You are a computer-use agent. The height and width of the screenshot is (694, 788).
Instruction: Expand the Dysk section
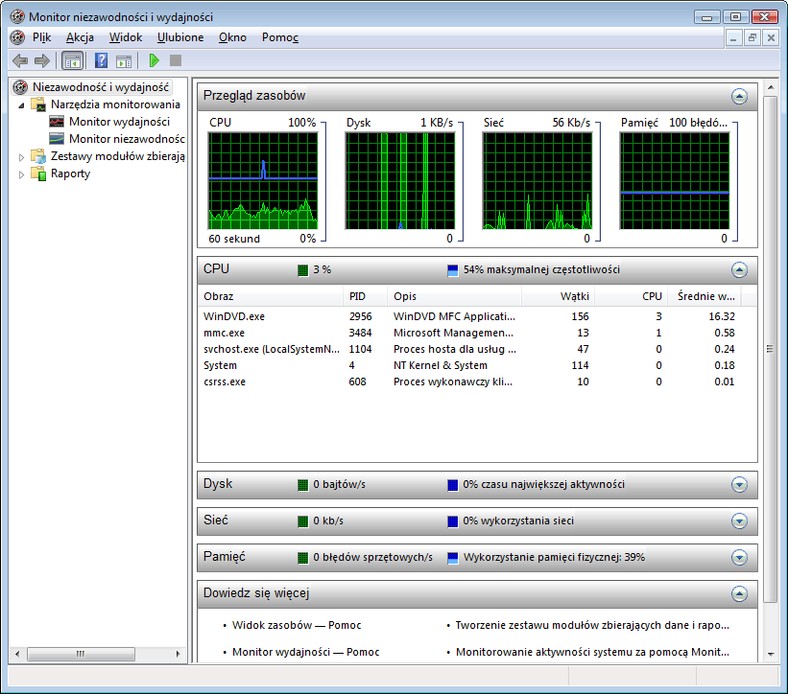coord(739,485)
